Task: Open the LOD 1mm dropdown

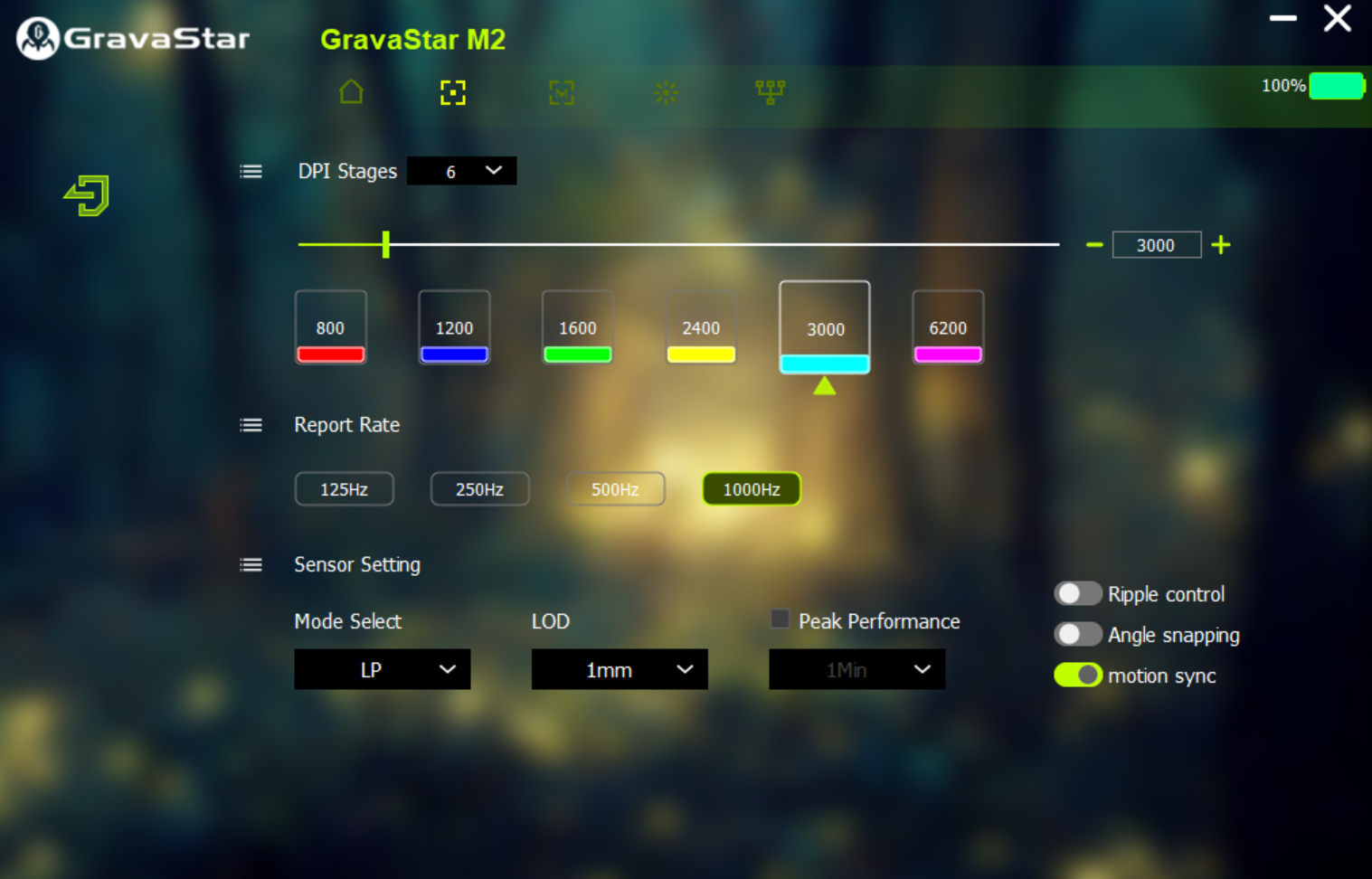Action: point(620,669)
